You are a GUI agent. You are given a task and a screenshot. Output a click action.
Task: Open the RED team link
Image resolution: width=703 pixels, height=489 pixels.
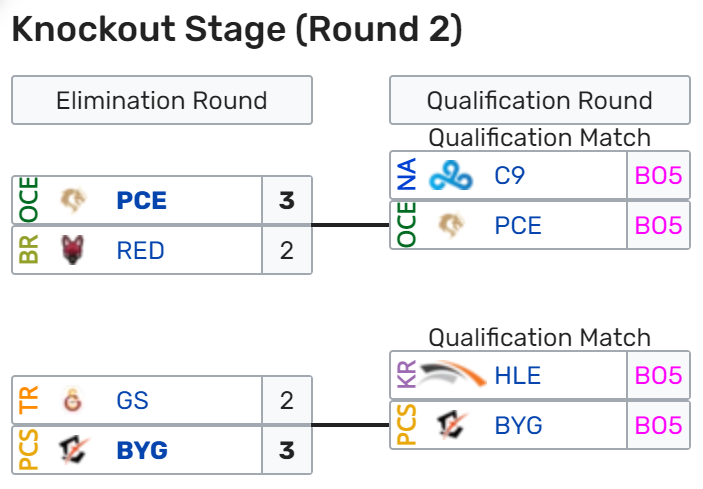(x=140, y=250)
